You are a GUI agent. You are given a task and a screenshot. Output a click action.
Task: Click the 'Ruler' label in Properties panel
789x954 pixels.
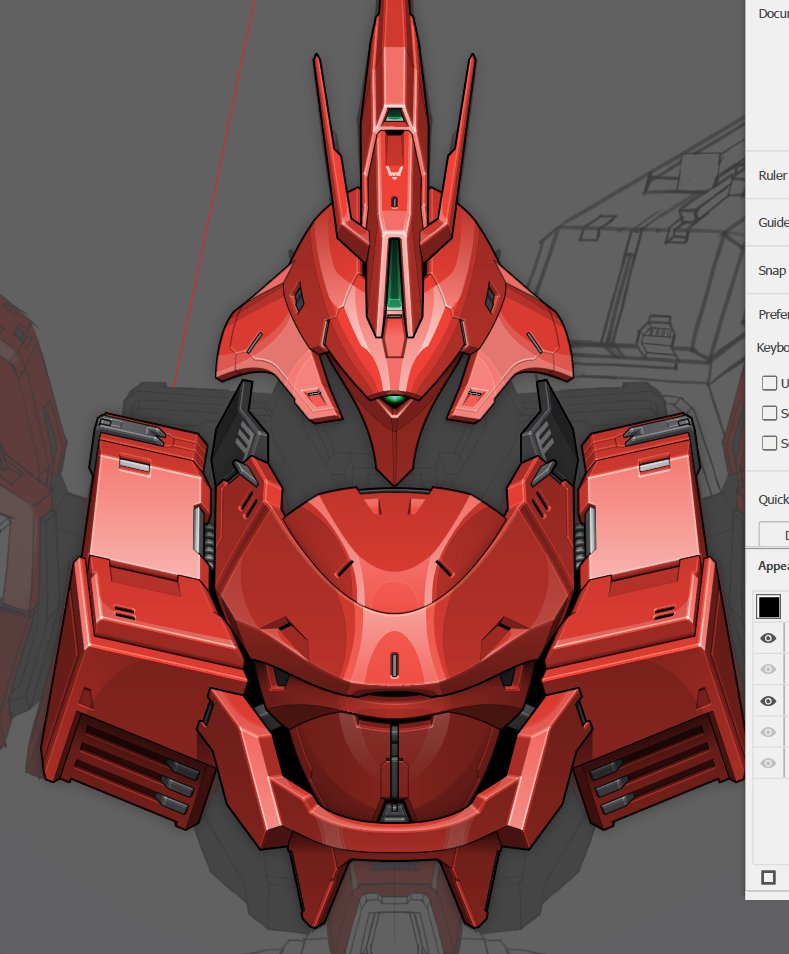[x=773, y=175]
